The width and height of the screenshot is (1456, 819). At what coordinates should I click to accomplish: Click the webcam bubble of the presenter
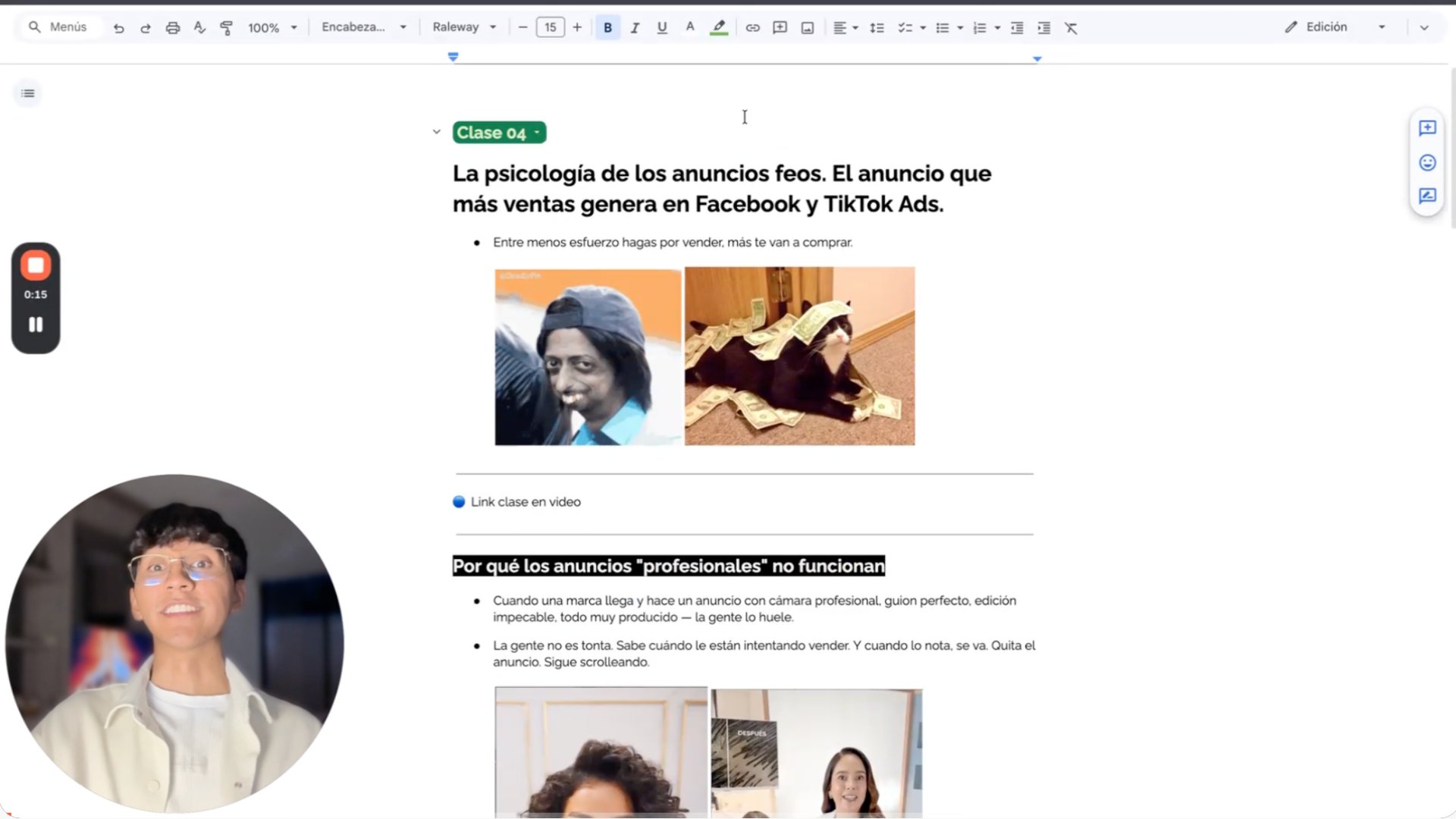(x=174, y=644)
